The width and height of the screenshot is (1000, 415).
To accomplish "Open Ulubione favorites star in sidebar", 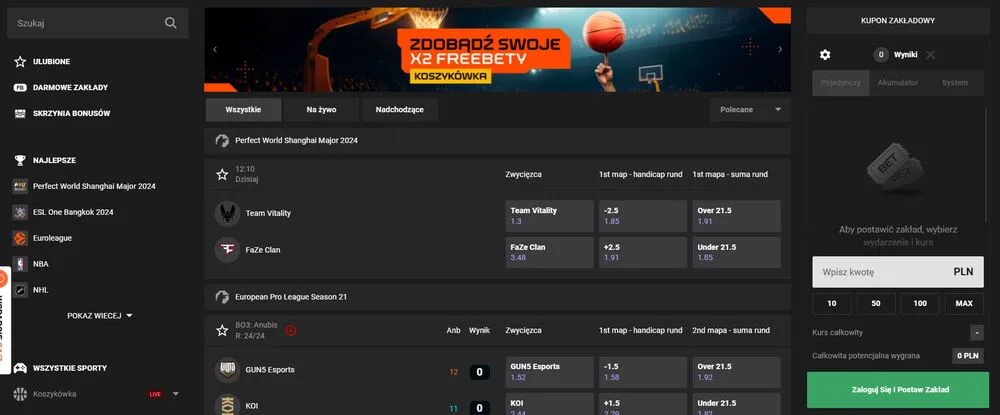I will [20, 62].
